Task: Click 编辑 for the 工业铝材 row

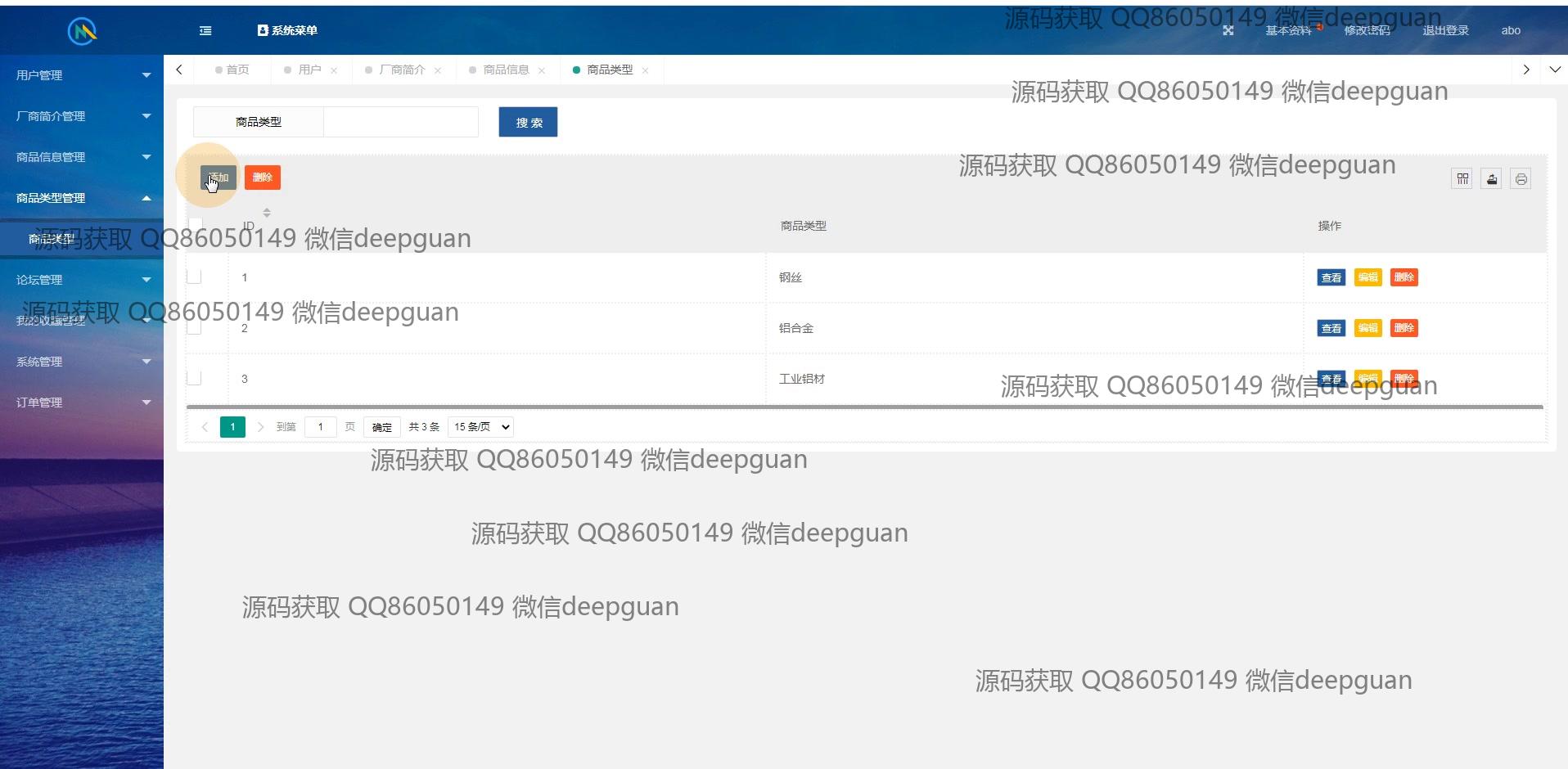Action: point(1367,379)
